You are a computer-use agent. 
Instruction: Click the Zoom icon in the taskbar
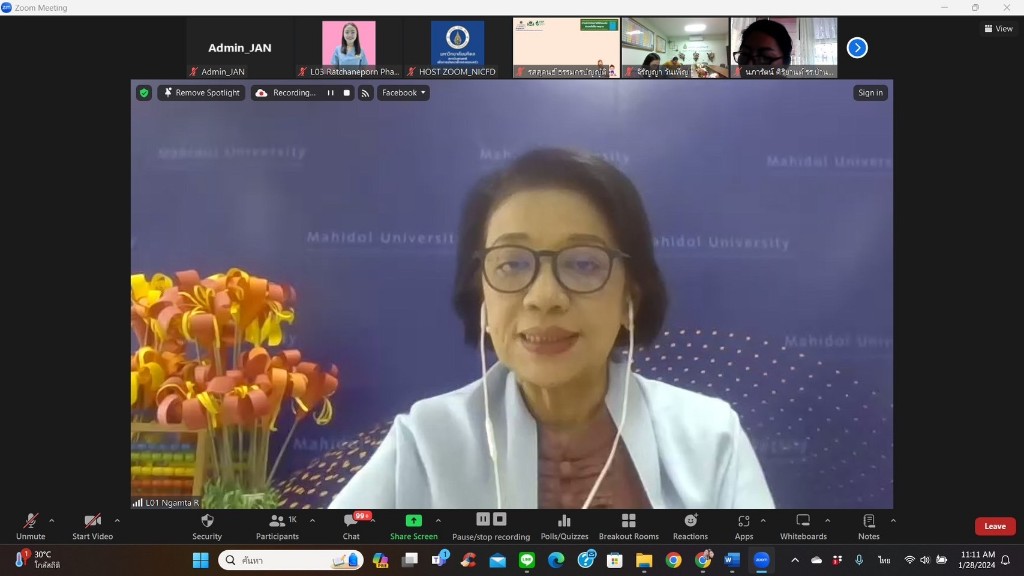(x=761, y=560)
